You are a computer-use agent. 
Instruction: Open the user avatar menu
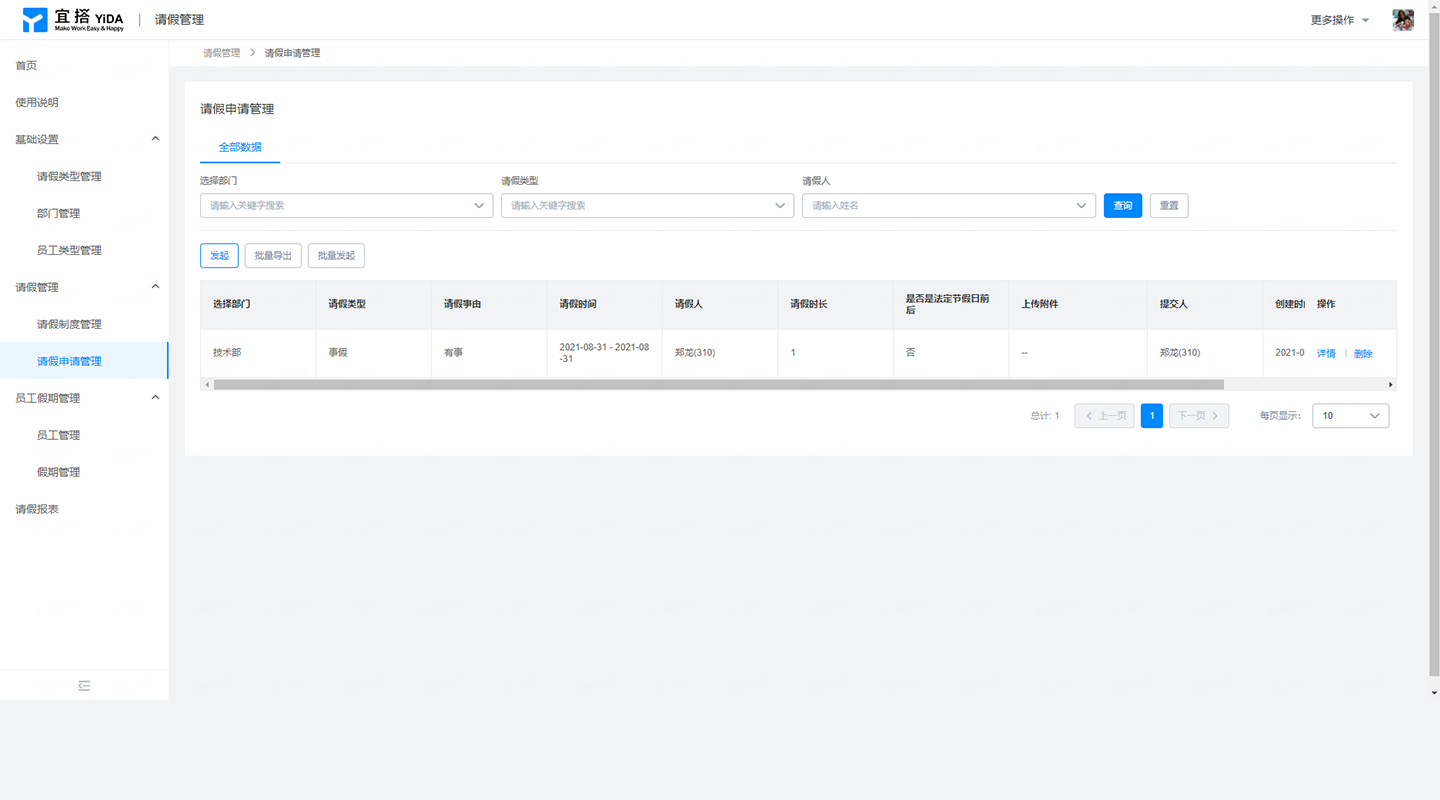click(x=1403, y=20)
